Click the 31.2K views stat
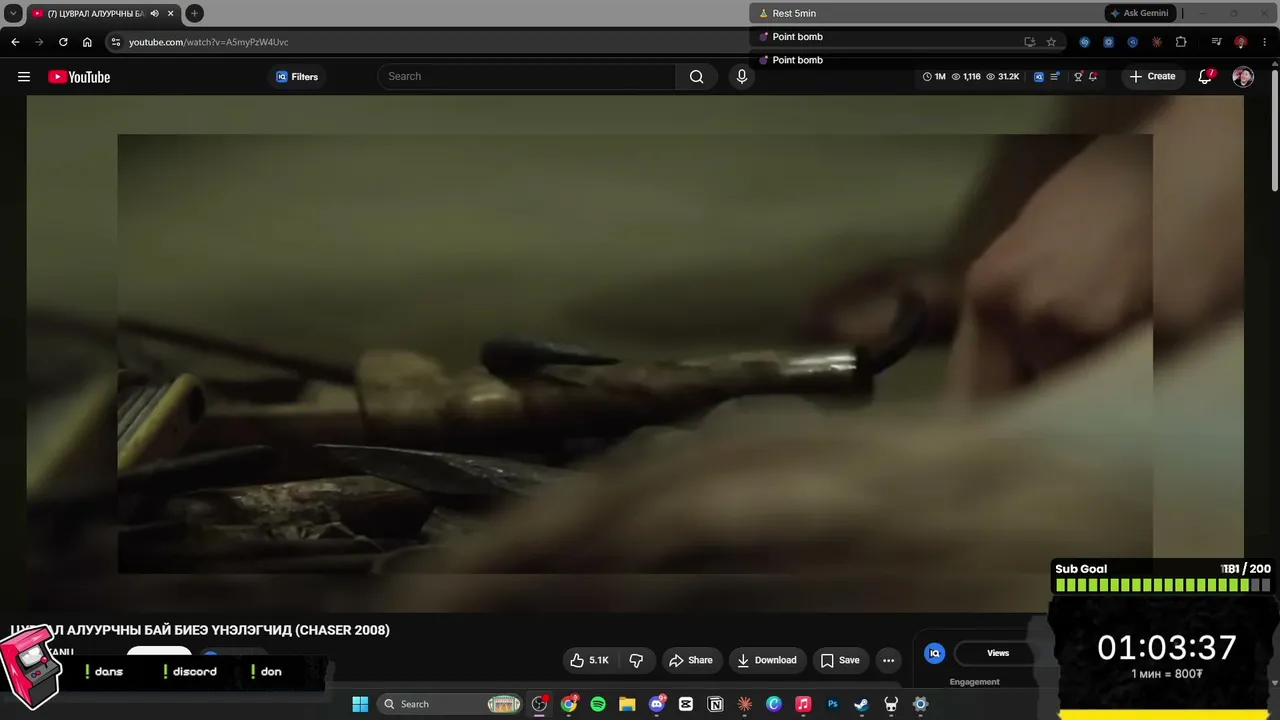Screen dimensions: 1280x720 click(x=1003, y=77)
